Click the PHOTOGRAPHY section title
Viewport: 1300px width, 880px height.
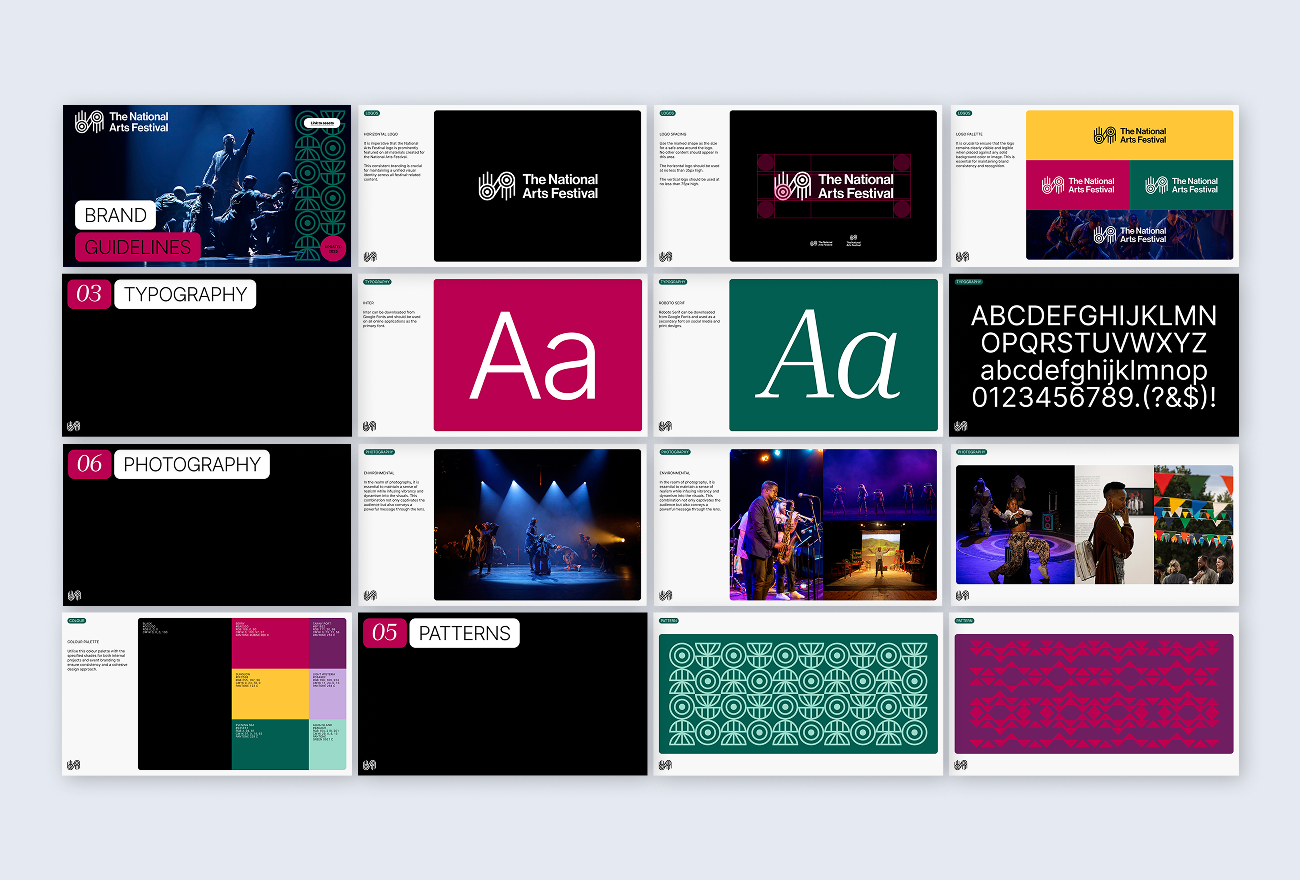coord(192,464)
